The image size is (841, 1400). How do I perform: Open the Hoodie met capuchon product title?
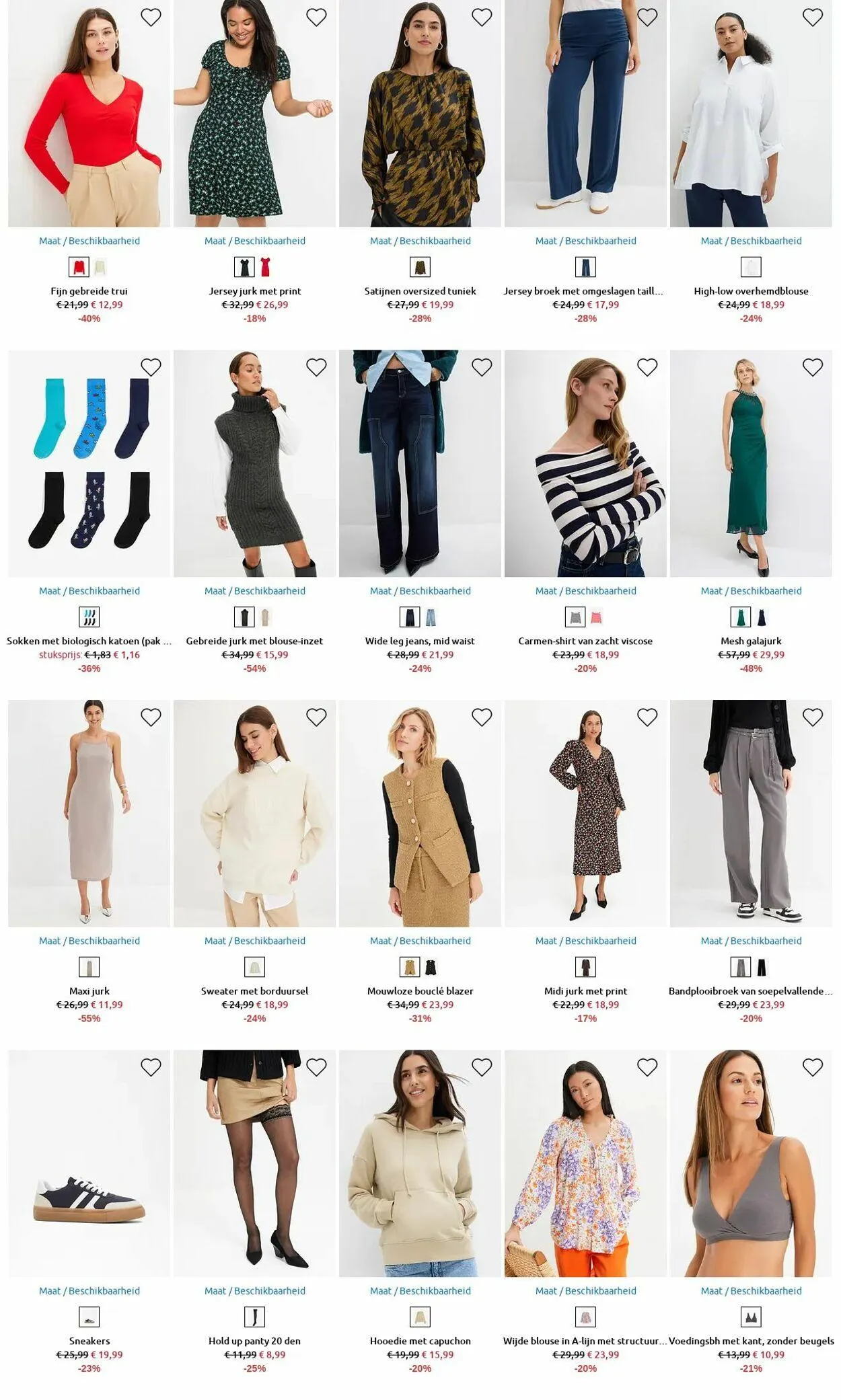[x=420, y=1341]
